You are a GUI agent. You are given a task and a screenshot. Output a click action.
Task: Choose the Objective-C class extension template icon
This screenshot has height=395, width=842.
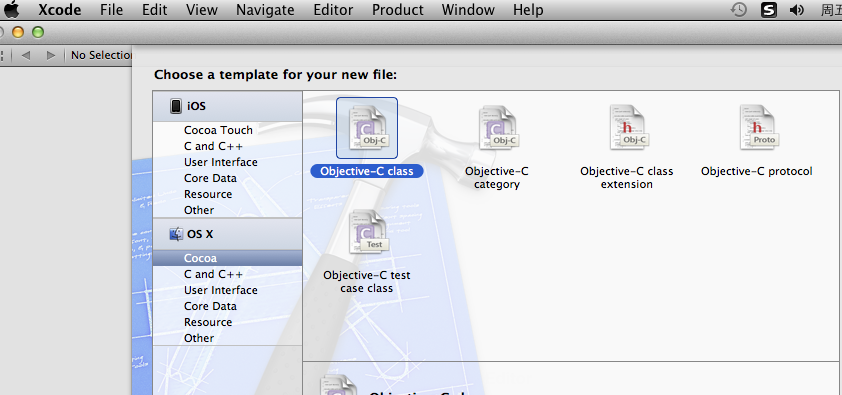pos(628,128)
